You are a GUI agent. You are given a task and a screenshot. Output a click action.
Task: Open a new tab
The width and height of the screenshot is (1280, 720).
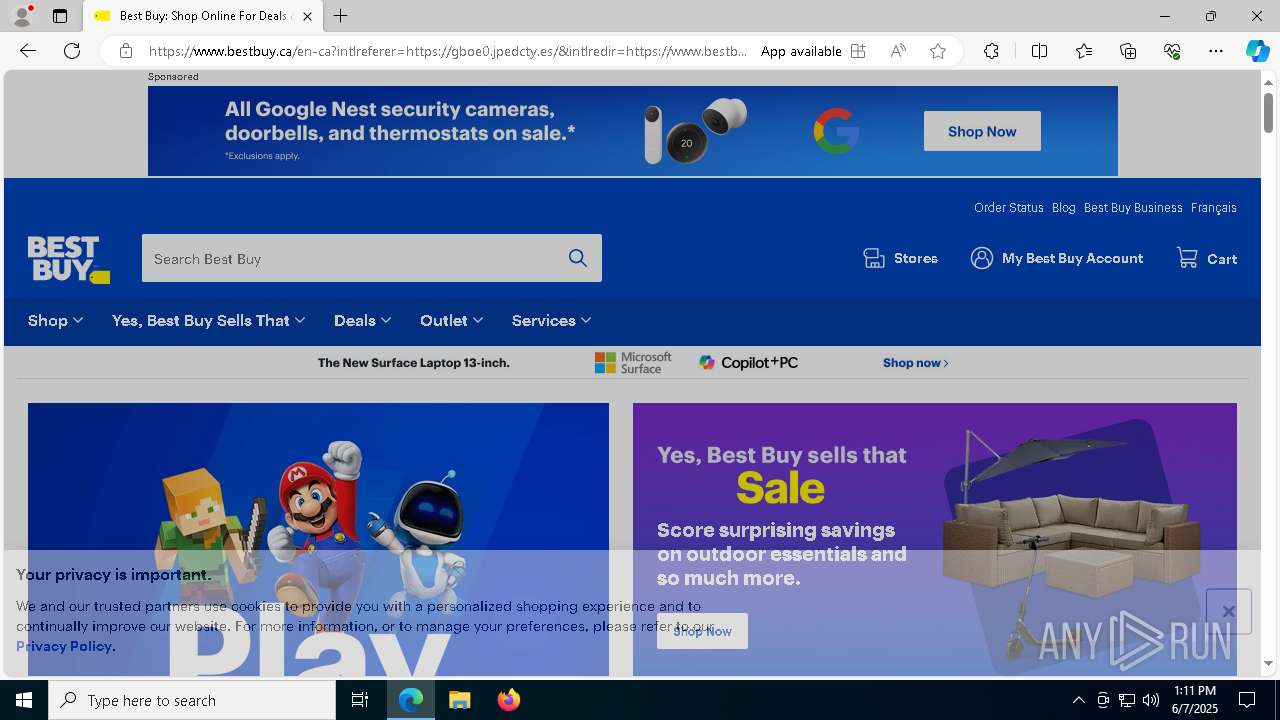tap(341, 16)
